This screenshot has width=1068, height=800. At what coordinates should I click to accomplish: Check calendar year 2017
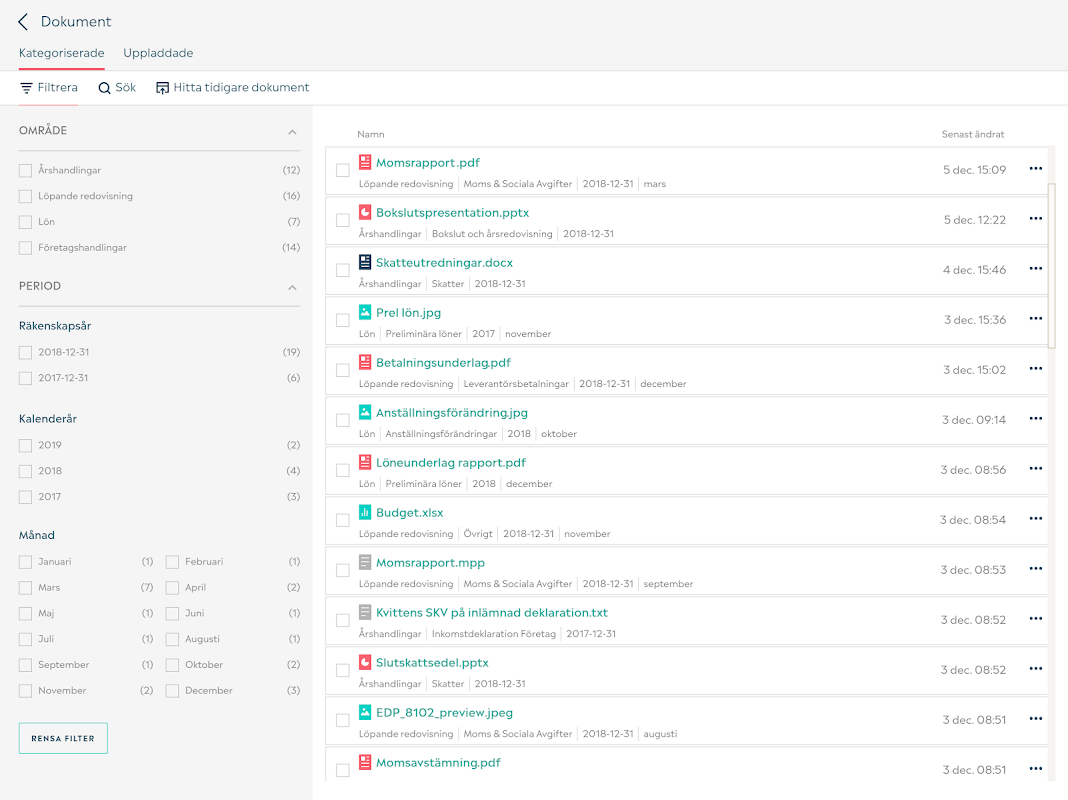(x=25, y=497)
